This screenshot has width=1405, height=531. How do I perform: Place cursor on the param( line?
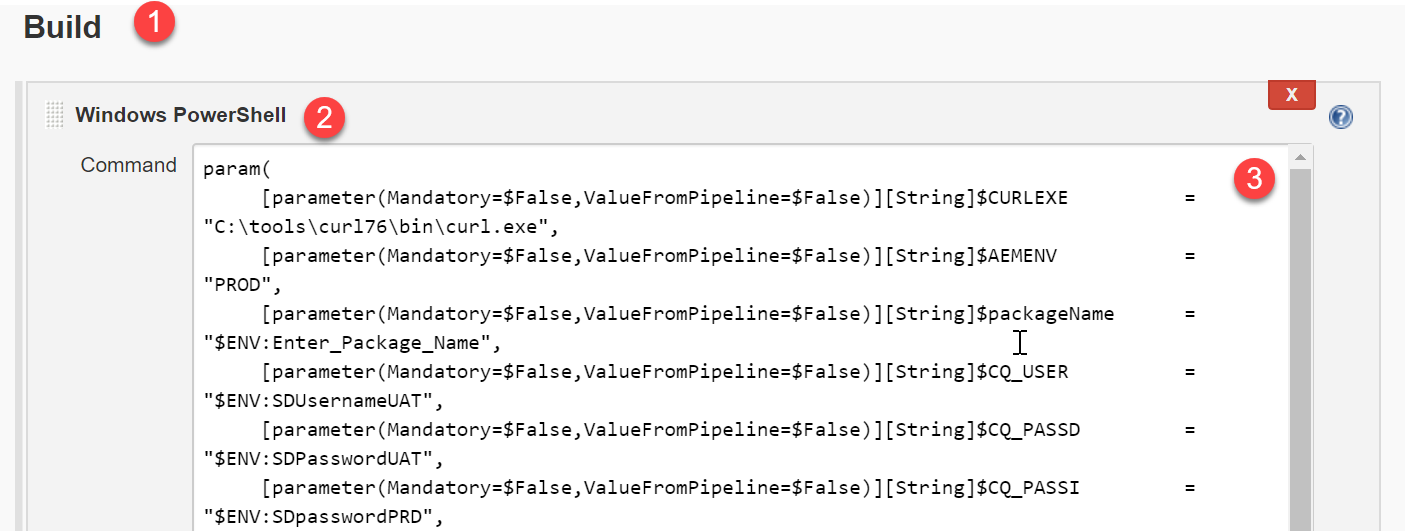230,169
